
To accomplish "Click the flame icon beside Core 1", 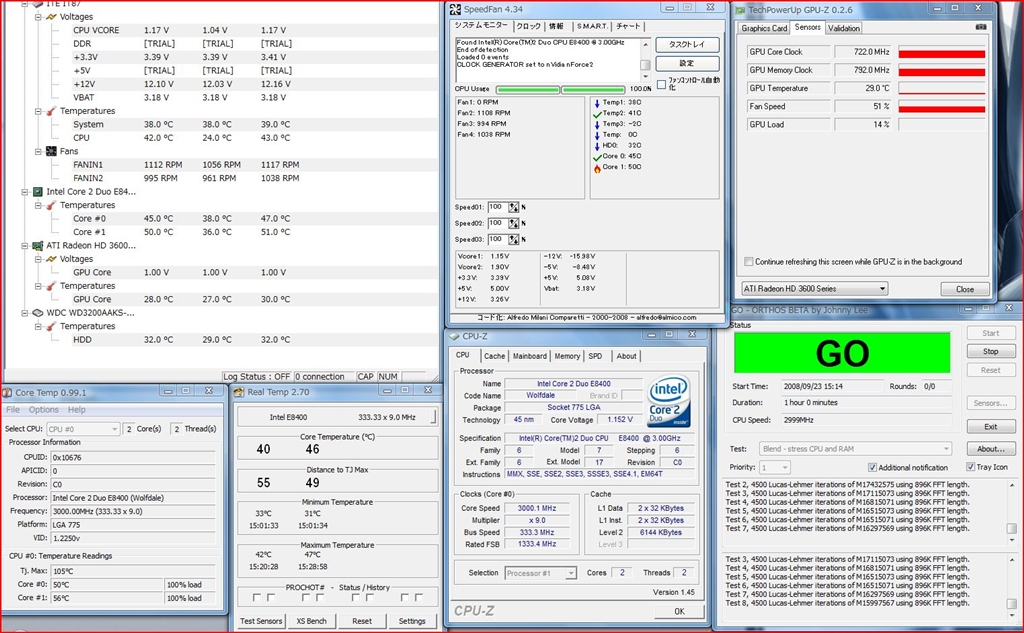I will coord(596,167).
